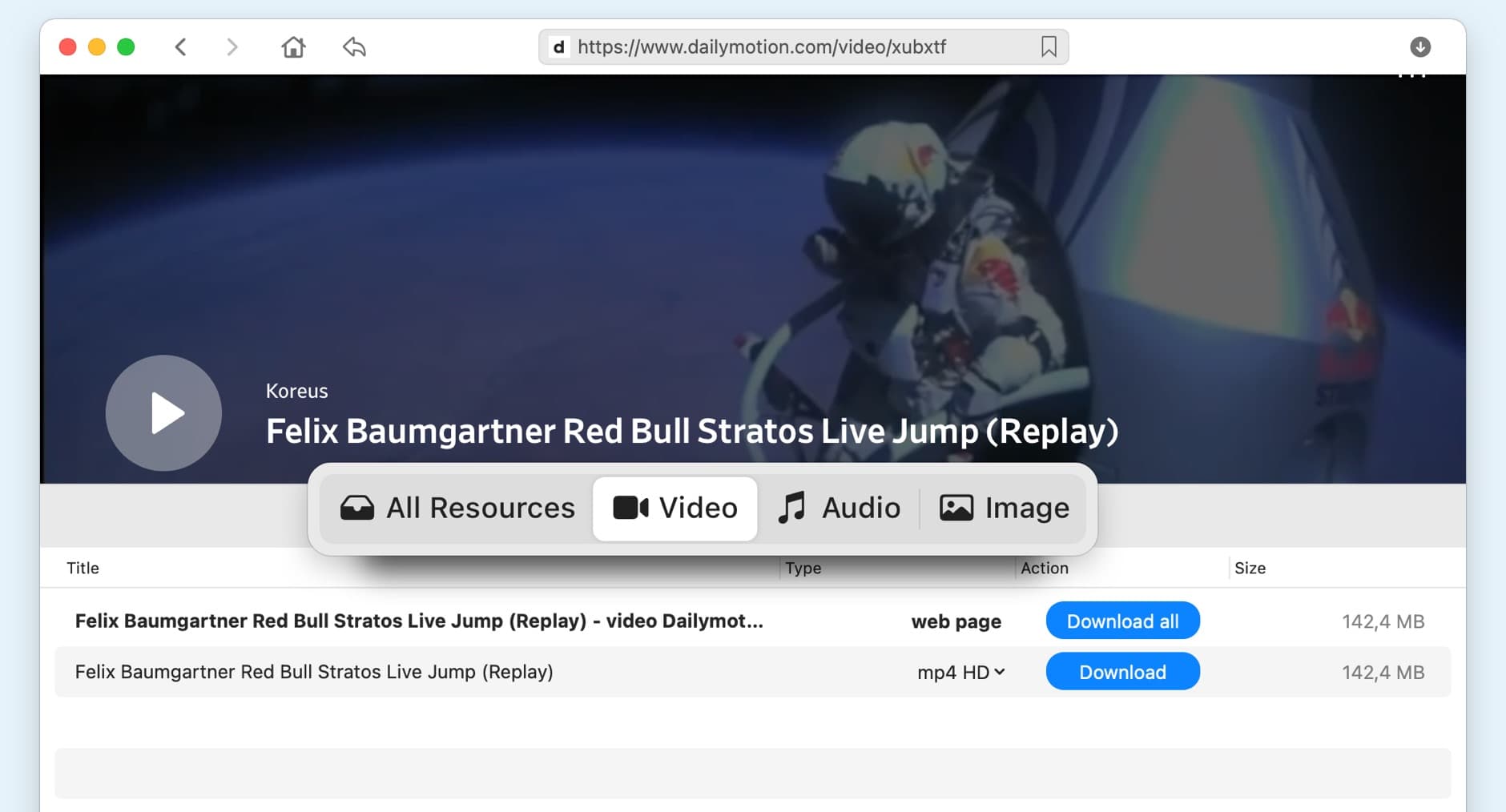Click the Dailymotion favicon in address bar
Screen dimensions: 1506x812
click(x=559, y=47)
